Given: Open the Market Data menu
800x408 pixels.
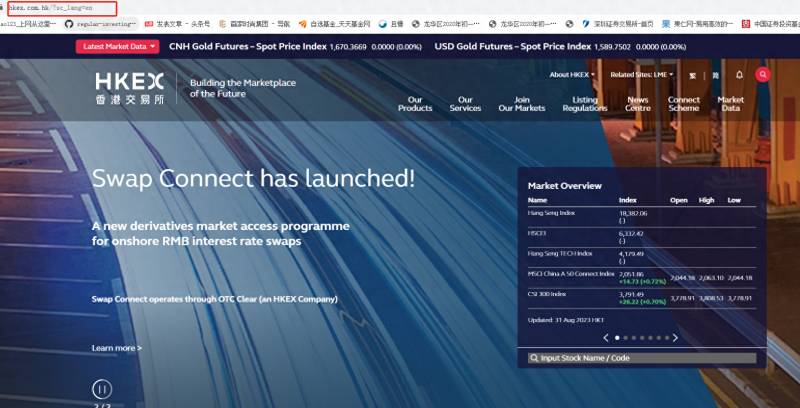Looking at the screenshot, I should (731, 104).
